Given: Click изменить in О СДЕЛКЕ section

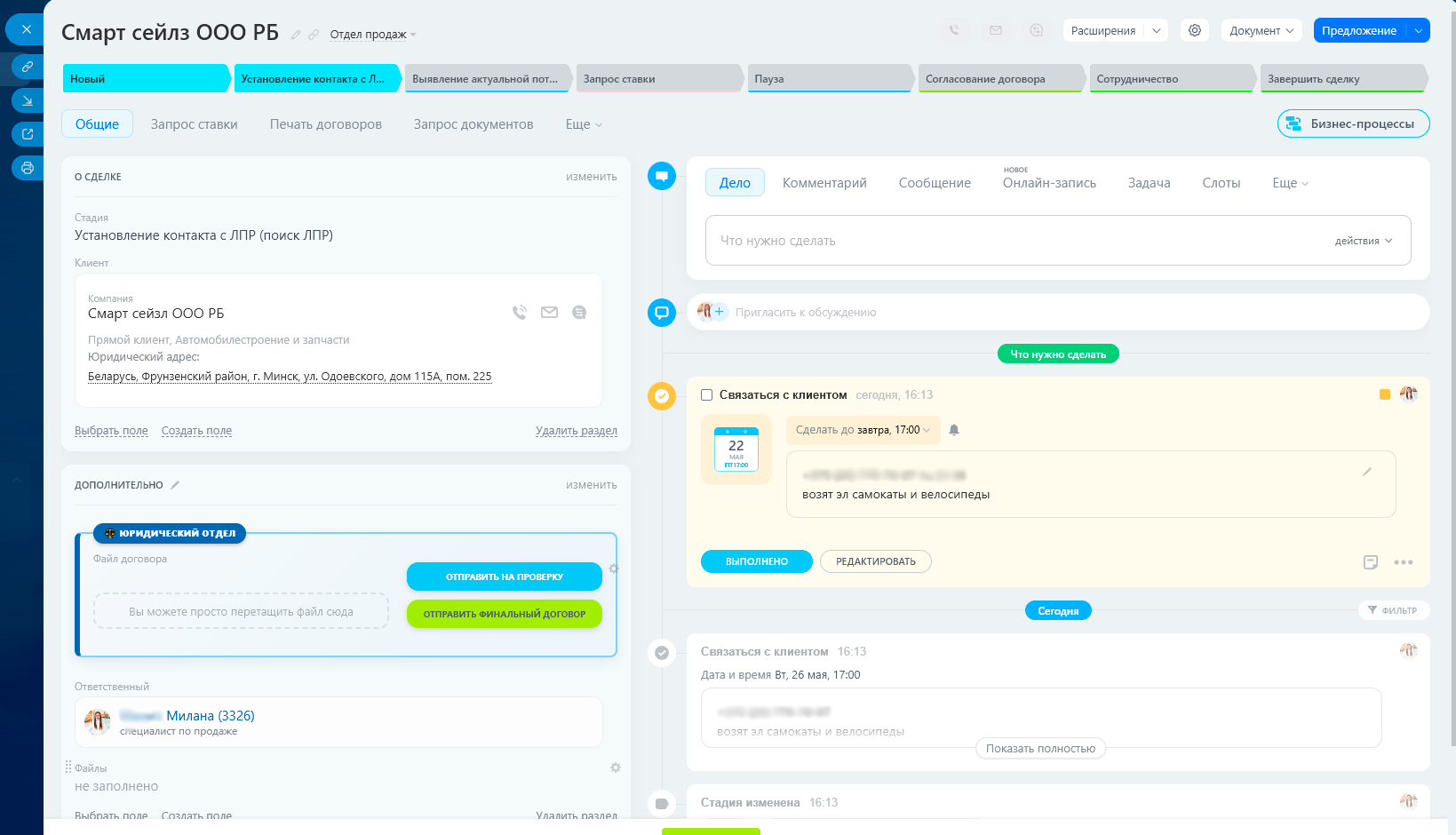Looking at the screenshot, I should tap(591, 177).
